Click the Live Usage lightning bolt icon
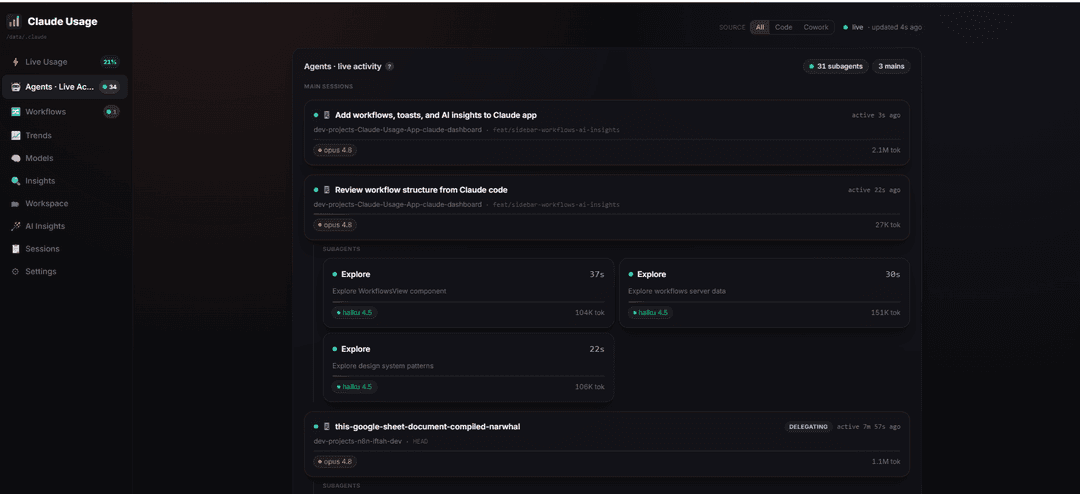 [x=15, y=62]
